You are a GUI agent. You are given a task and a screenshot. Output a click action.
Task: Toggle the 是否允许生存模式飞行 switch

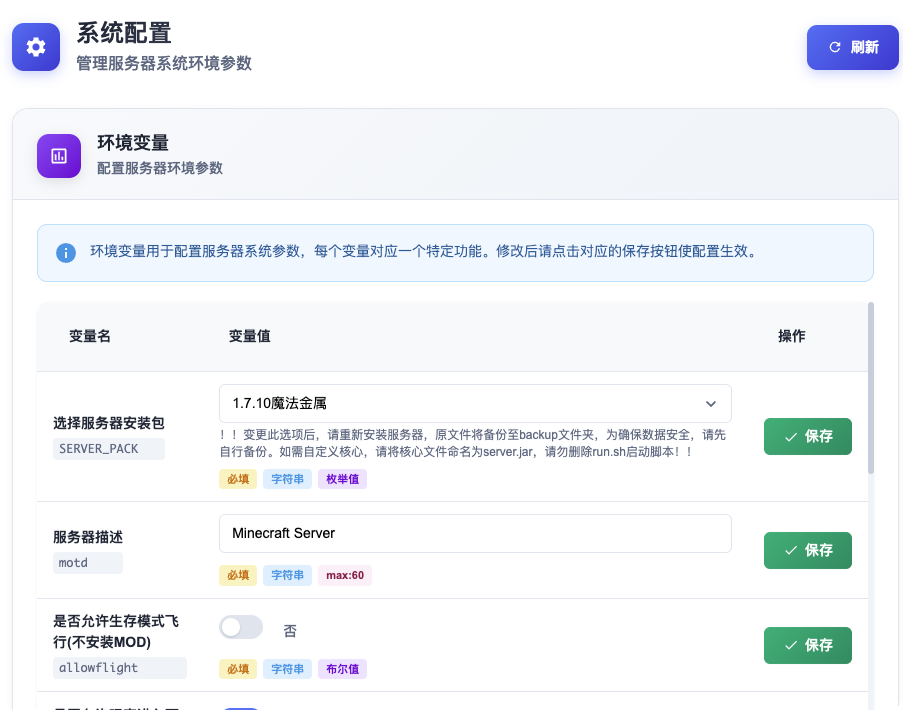tap(241, 627)
